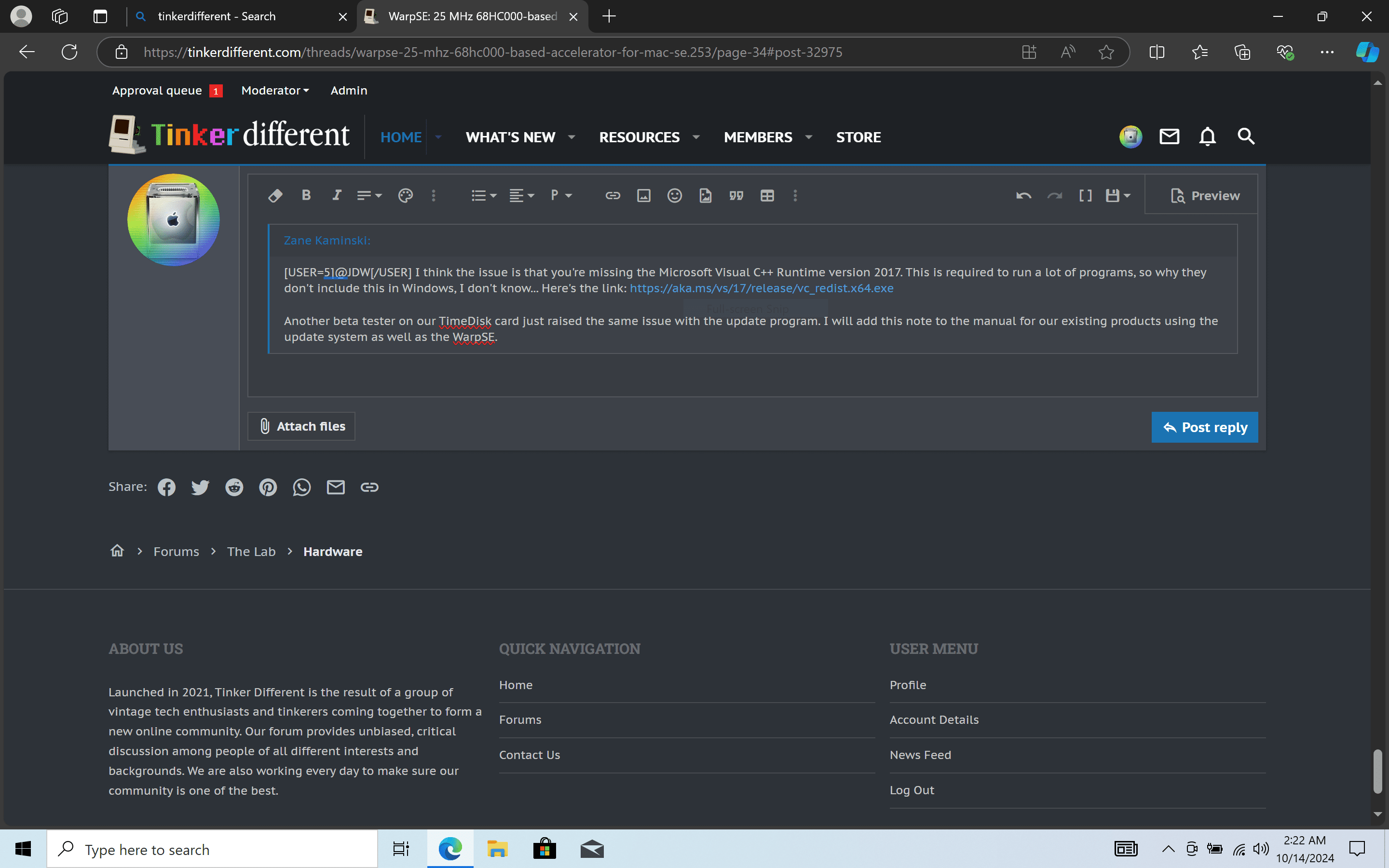Toggle bold formatting
1389x868 pixels.
tap(306, 196)
